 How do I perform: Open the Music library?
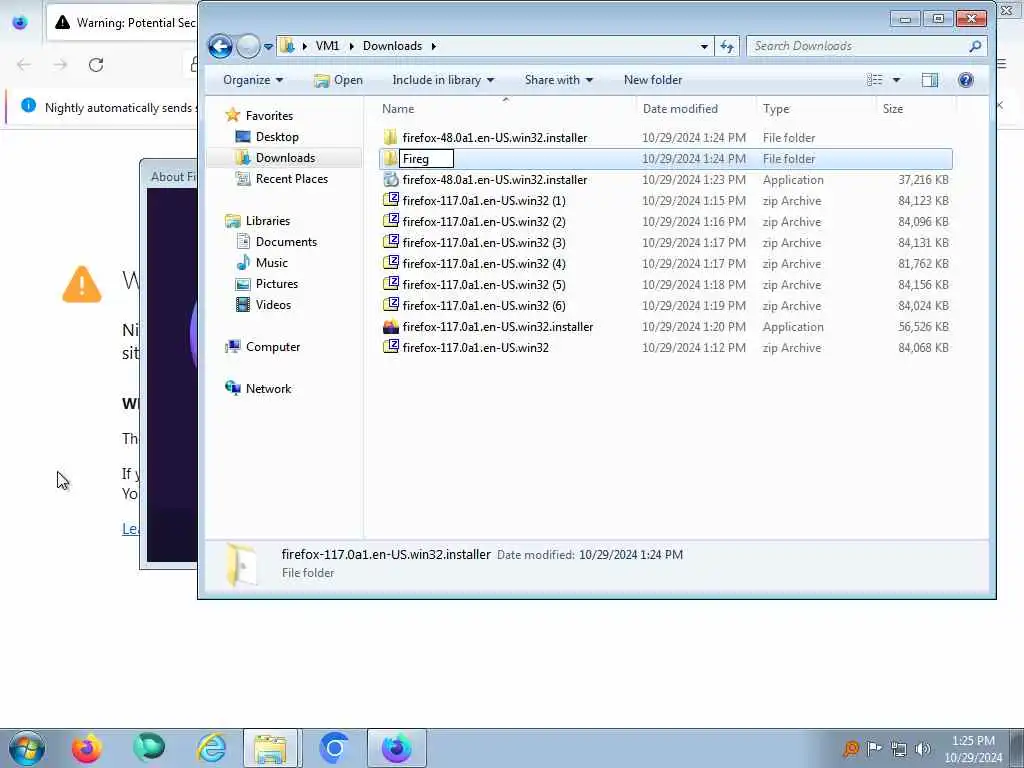click(x=271, y=263)
